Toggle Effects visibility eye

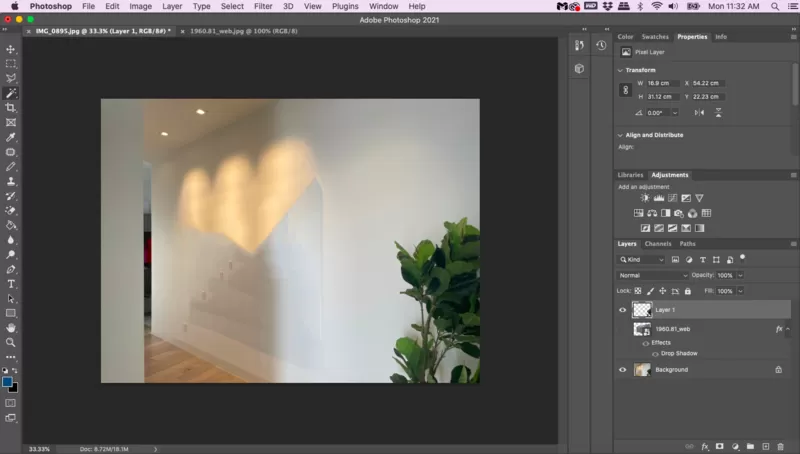[x=645, y=343]
